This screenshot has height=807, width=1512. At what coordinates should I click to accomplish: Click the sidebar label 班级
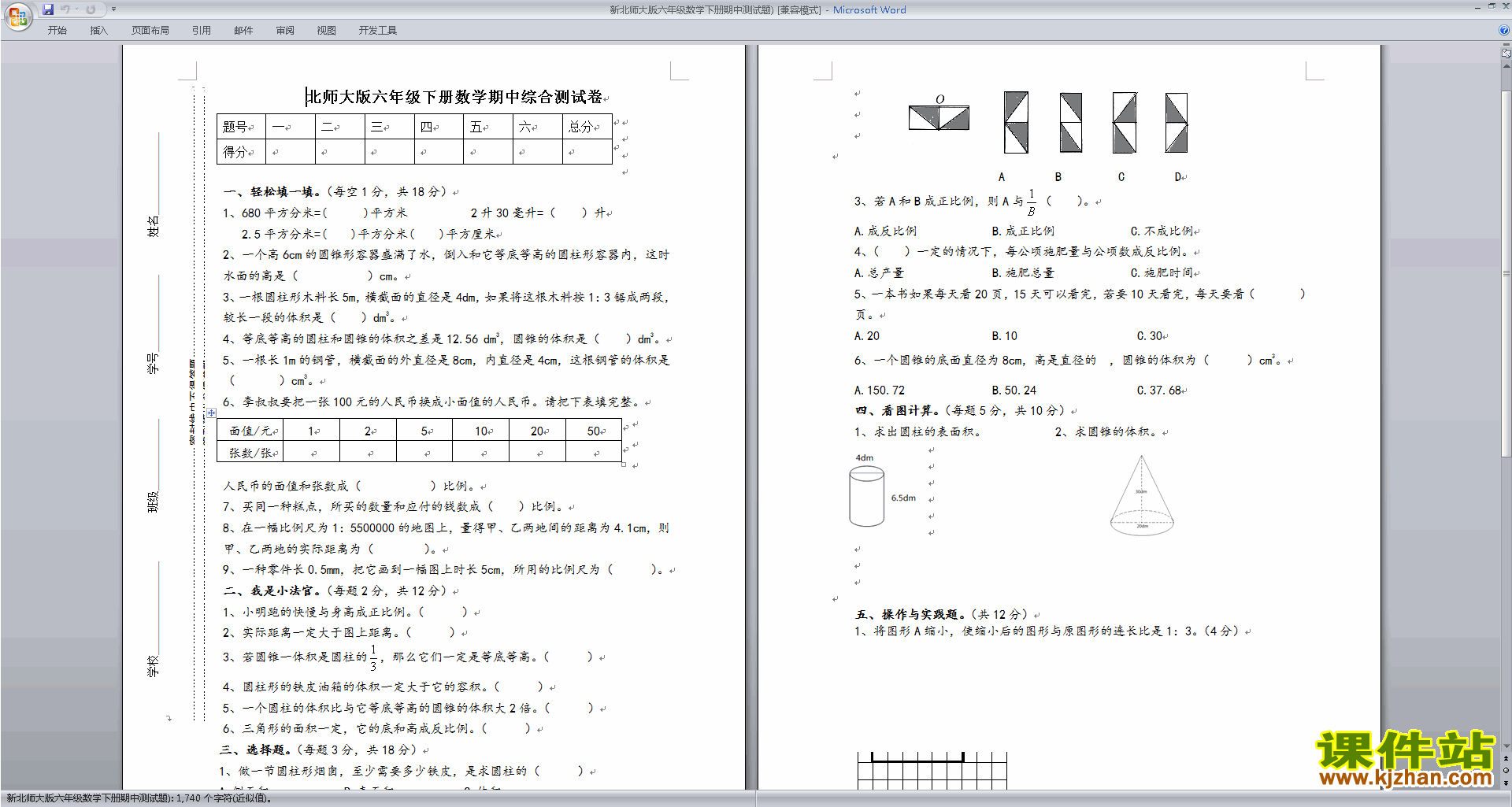point(154,502)
